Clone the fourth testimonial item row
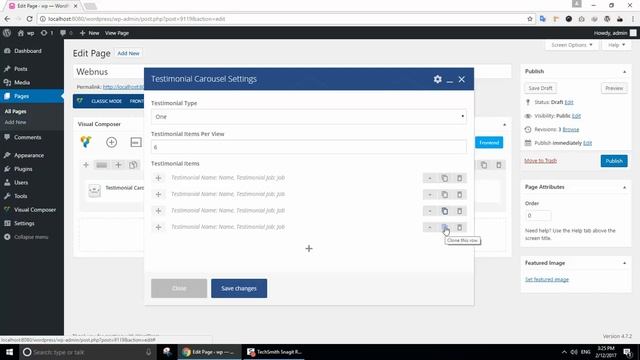The image size is (640, 360). (x=444, y=227)
